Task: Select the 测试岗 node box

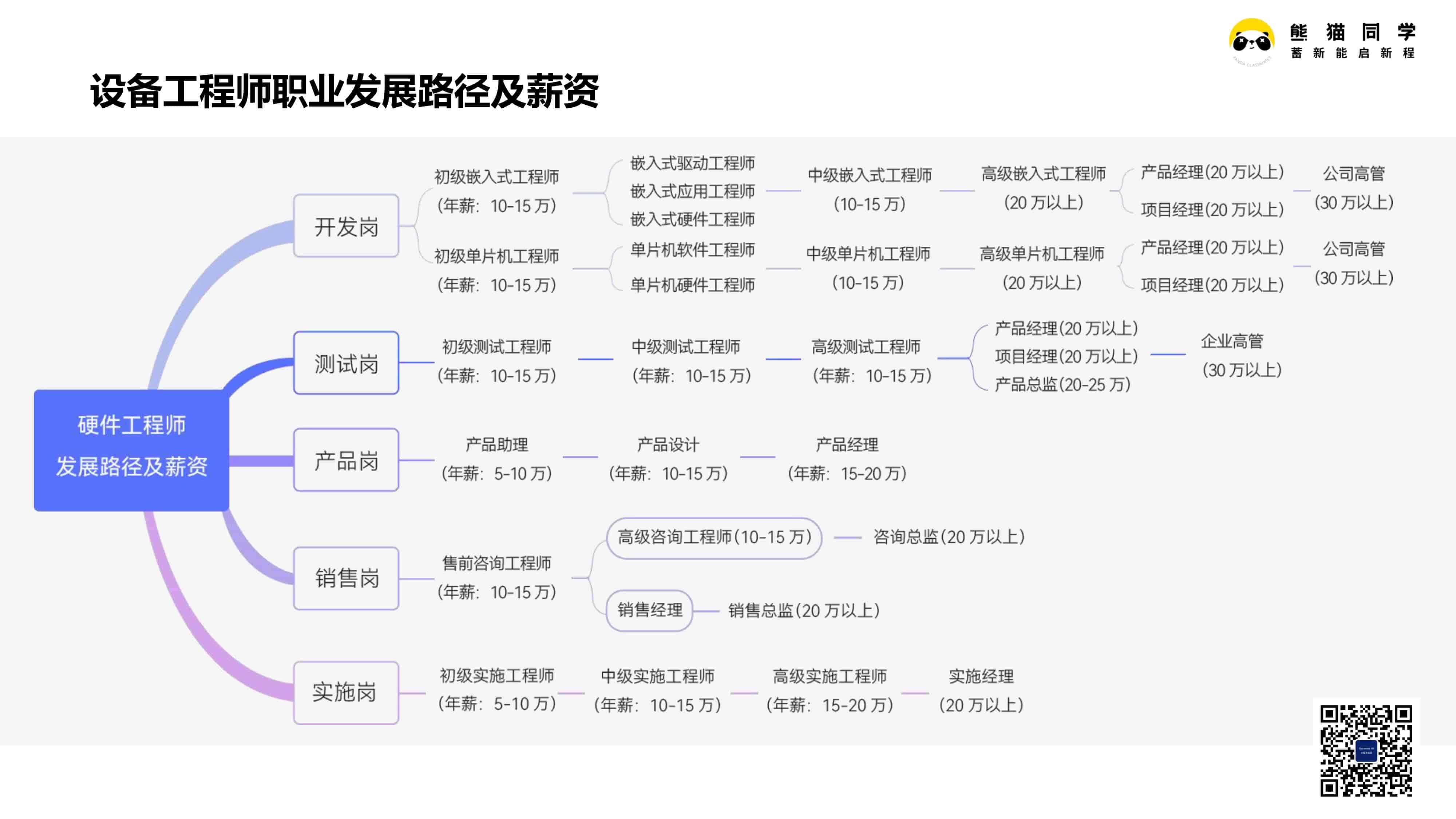Action: [x=346, y=363]
